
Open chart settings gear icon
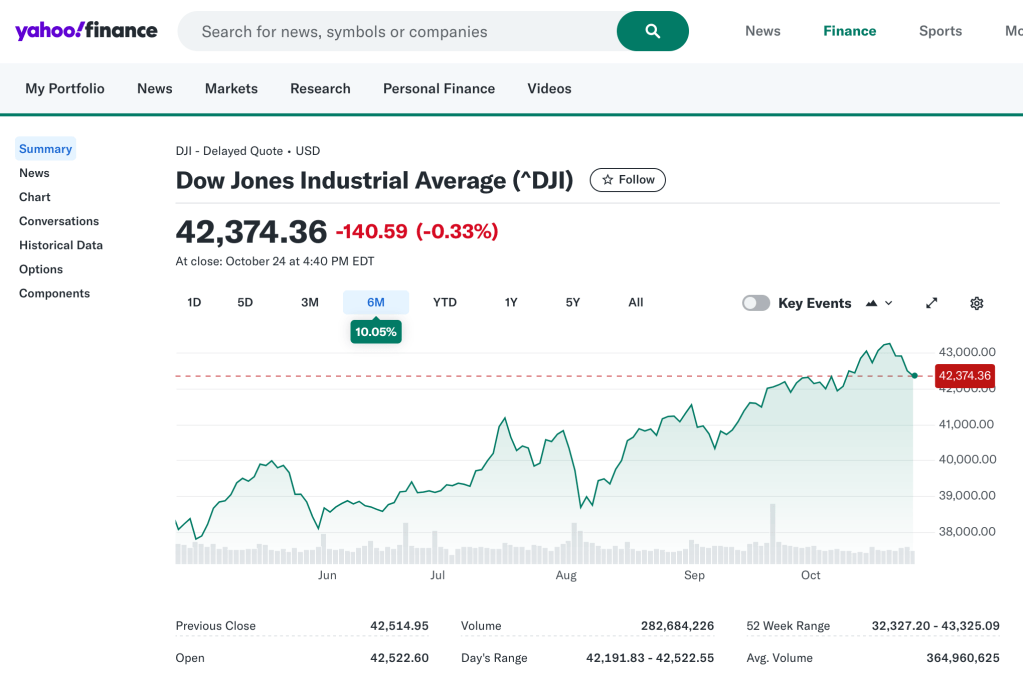976,303
